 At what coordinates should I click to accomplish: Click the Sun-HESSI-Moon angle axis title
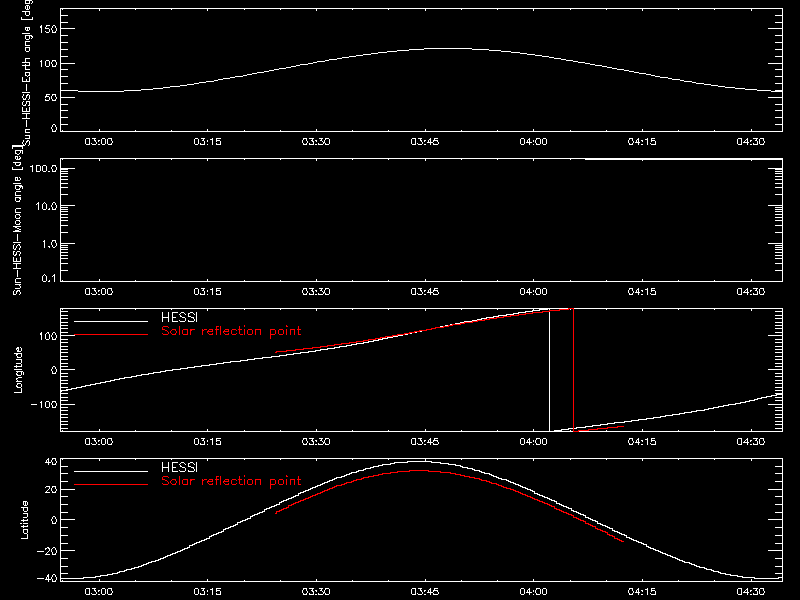(17, 220)
